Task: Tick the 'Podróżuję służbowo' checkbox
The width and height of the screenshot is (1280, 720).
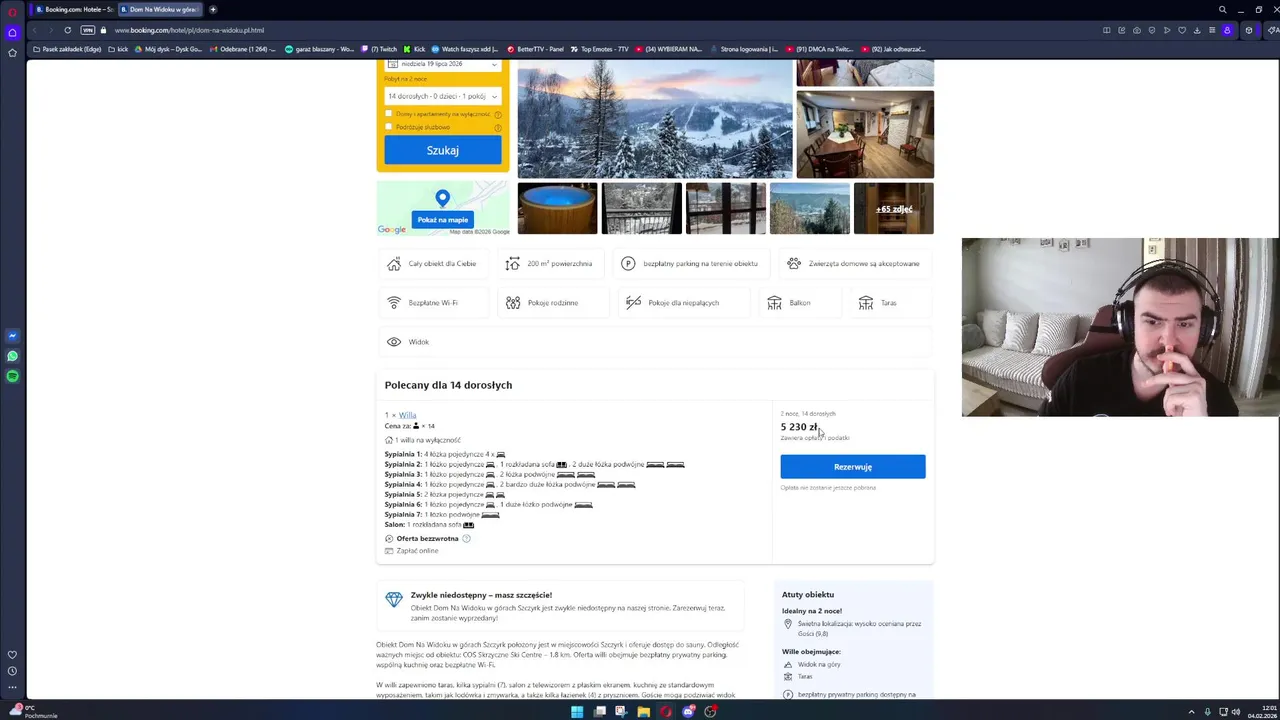Action: point(389,127)
